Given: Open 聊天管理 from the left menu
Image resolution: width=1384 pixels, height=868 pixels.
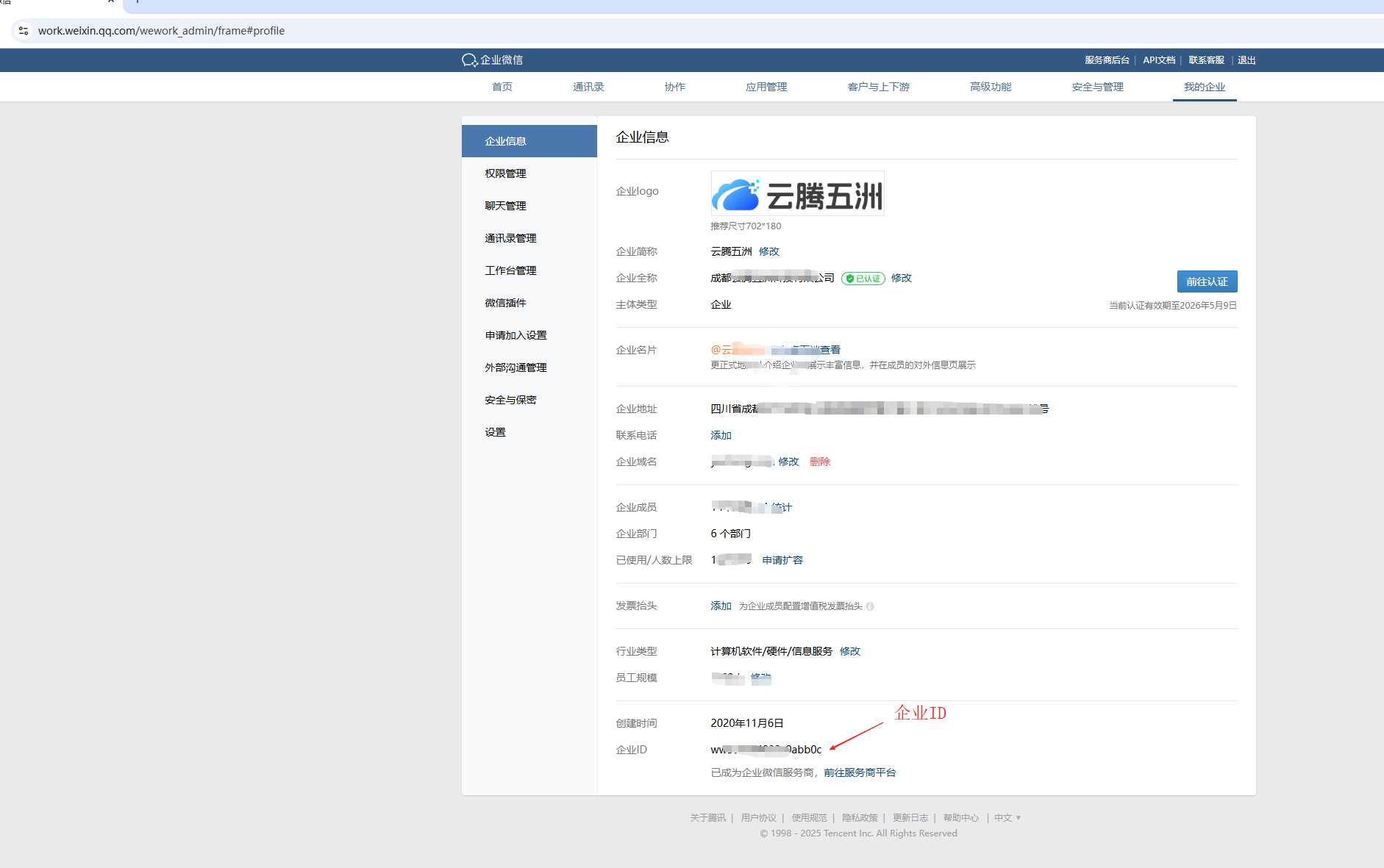Looking at the screenshot, I should point(505,206).
